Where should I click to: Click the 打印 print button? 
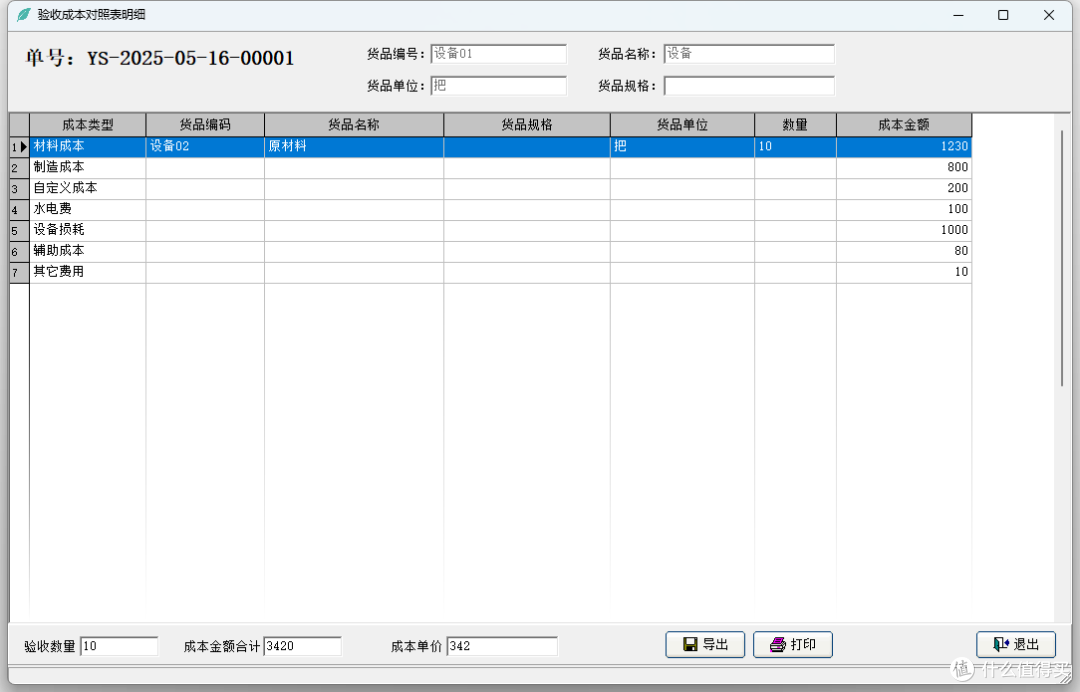click(793, 644)
